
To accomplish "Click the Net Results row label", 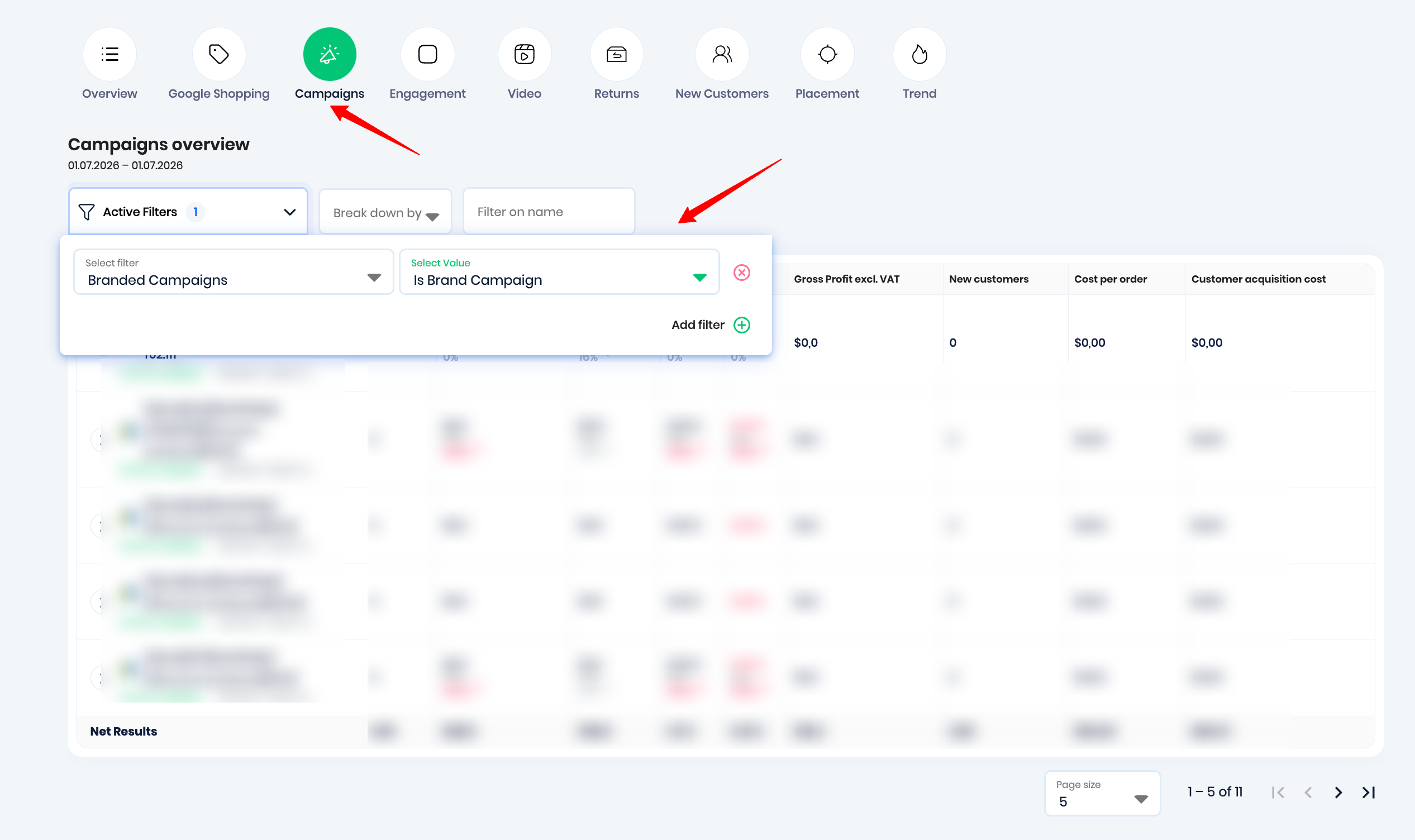I will (x=123, y=731).
